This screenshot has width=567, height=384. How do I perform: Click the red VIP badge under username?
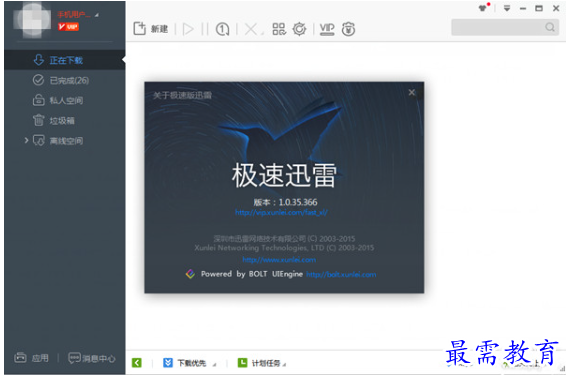(x=68, y=26)
